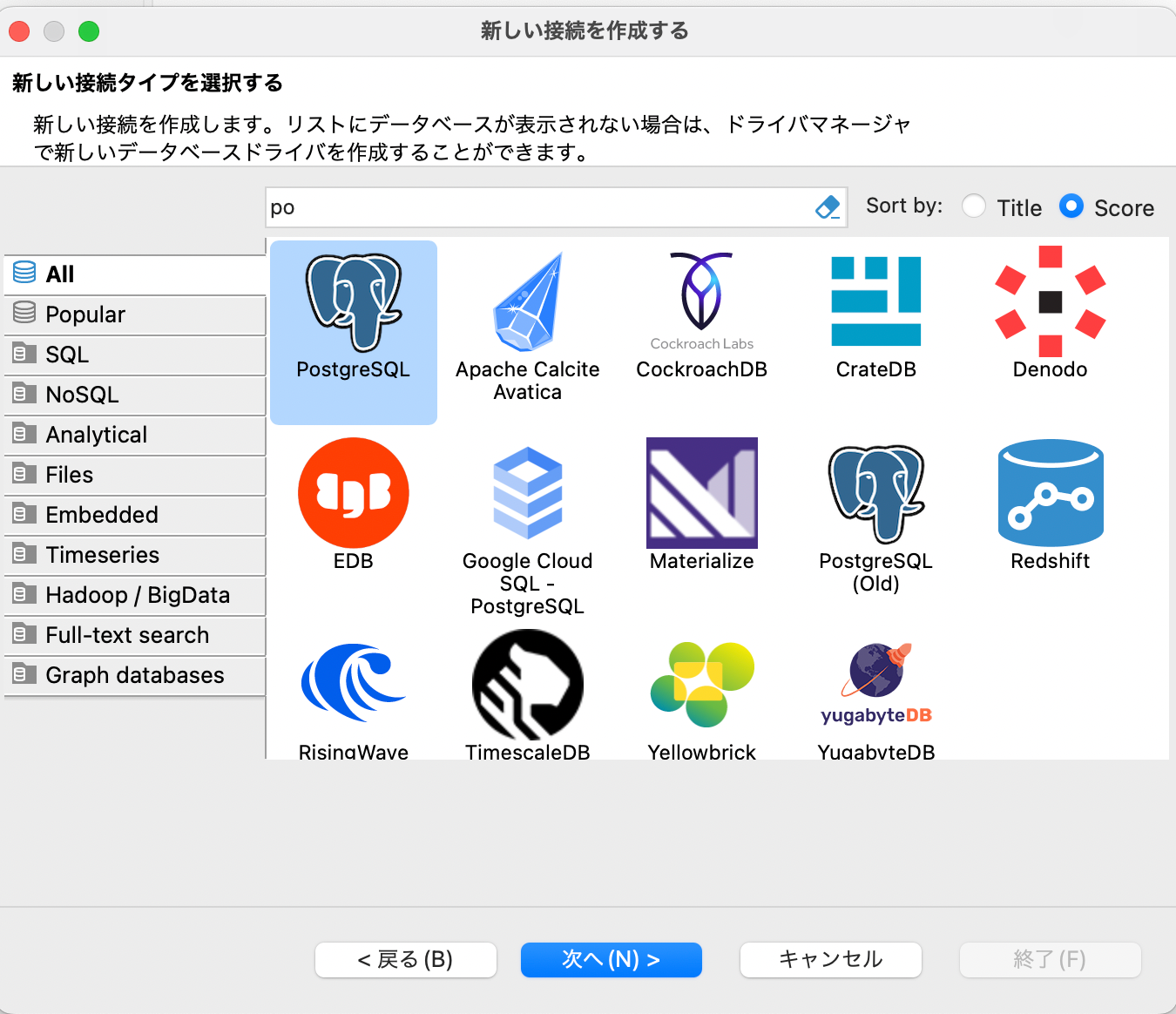Open the Timeseries category
Screen dimensions: 1176x1014
pyautogui.click(x=135, y=555)
